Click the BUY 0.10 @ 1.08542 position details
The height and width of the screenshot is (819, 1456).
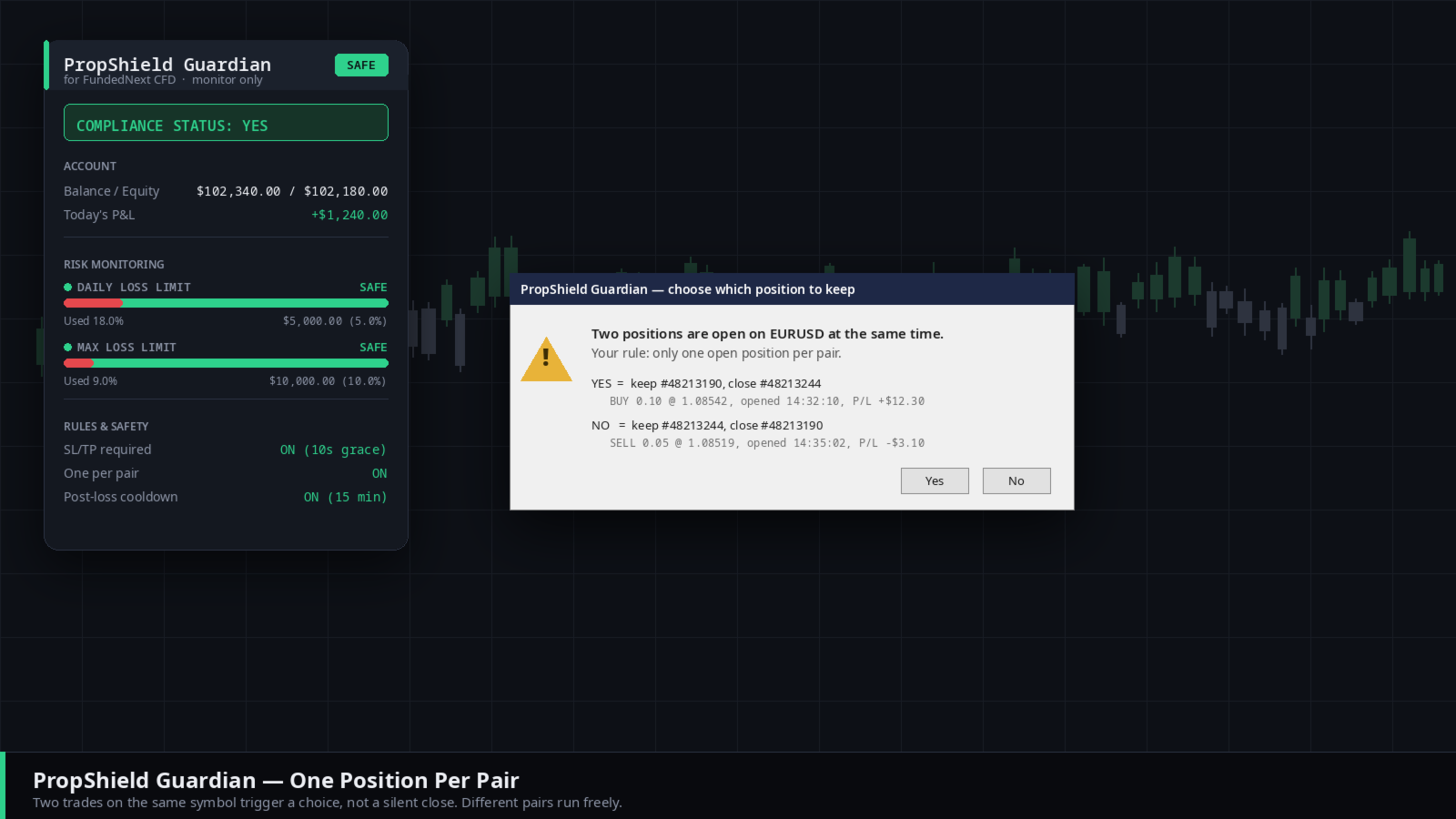(767, 401)
